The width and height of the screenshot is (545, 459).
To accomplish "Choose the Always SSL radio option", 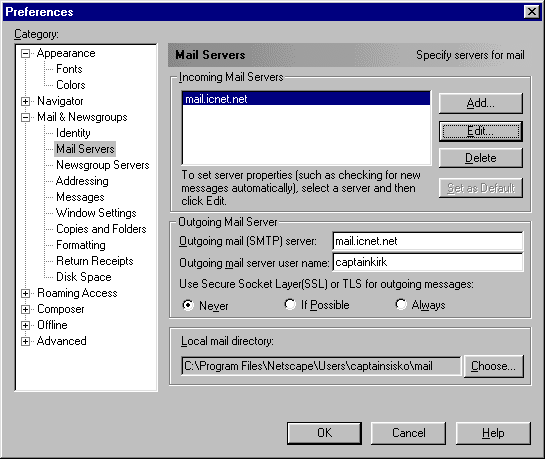I will tap(401, 304).
